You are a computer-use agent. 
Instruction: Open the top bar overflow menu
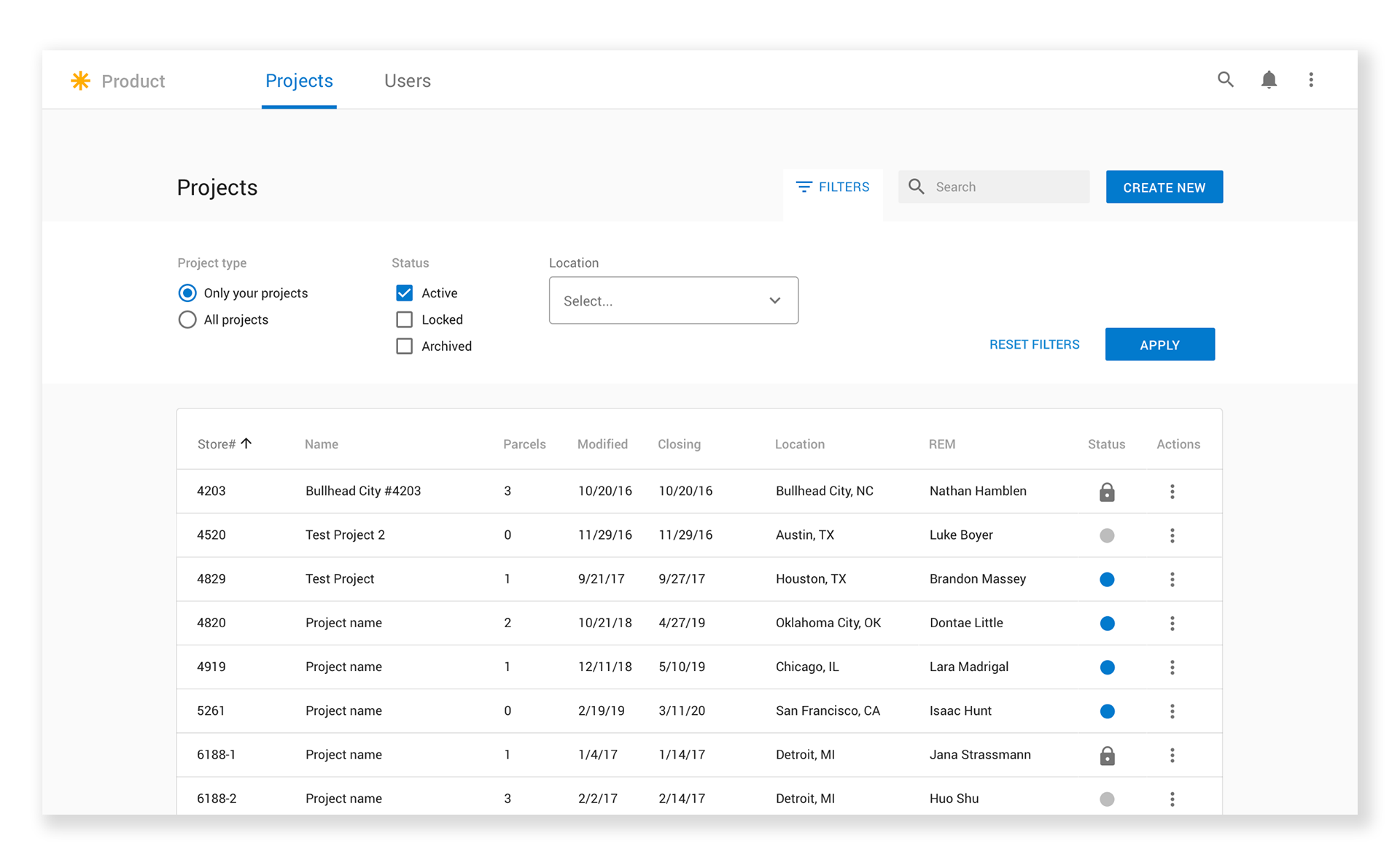1311,79
